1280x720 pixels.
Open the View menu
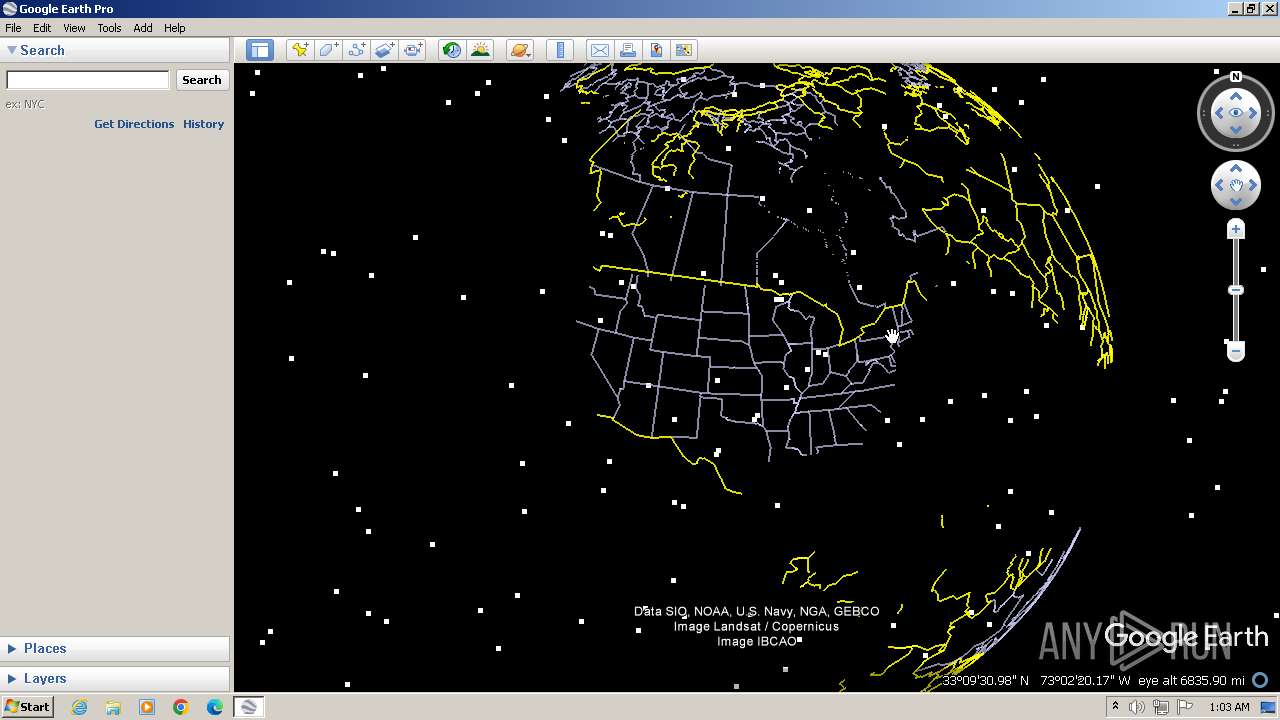pyautogui.click(x=74, y=28)
